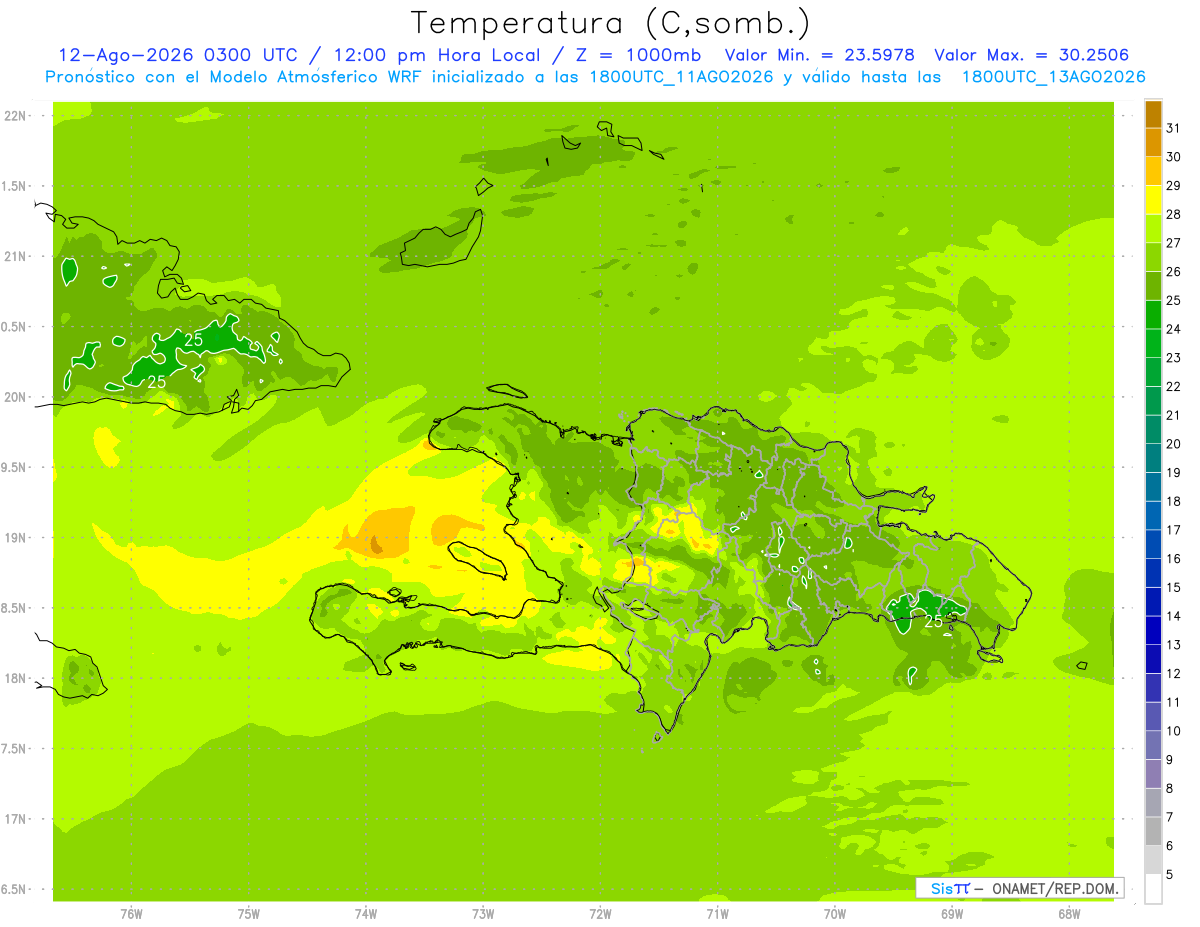Click the "SisTT" logo text
The image size is (1200, 927).
[950, 888]
